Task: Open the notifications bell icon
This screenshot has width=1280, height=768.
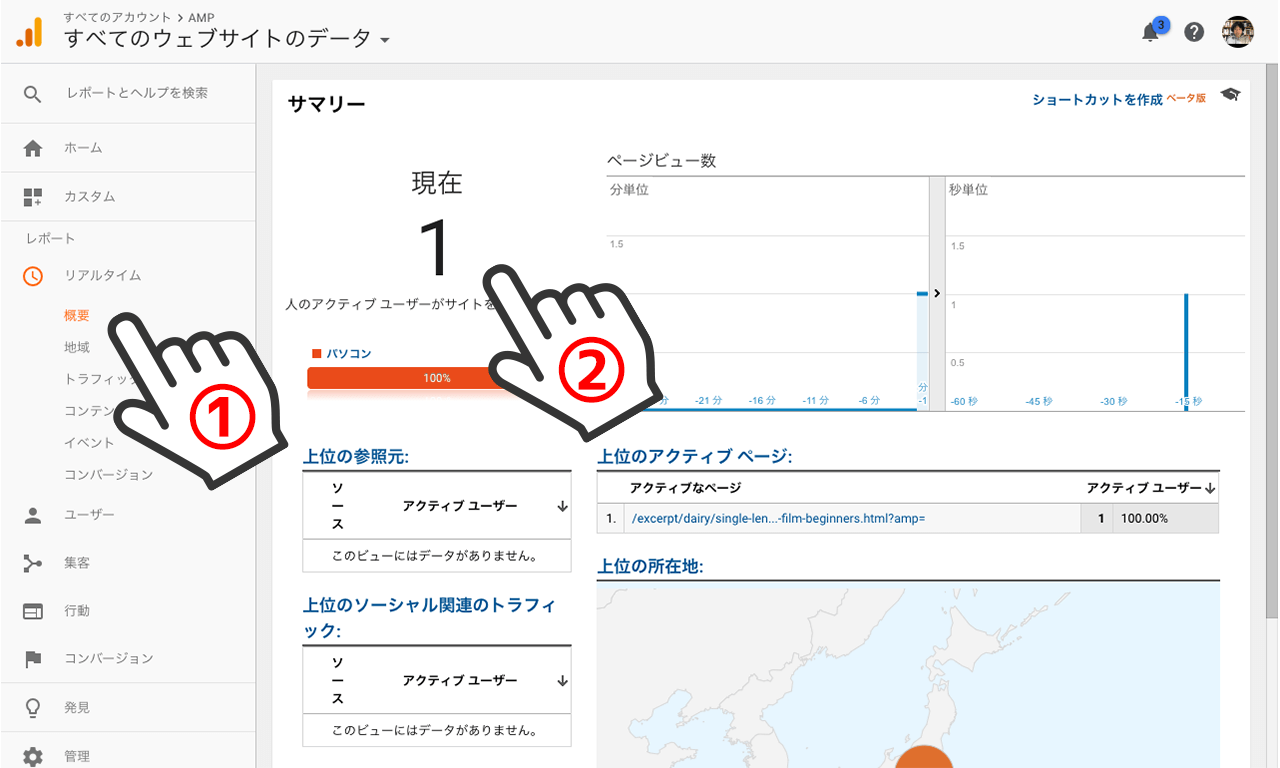Action: 1151,32
